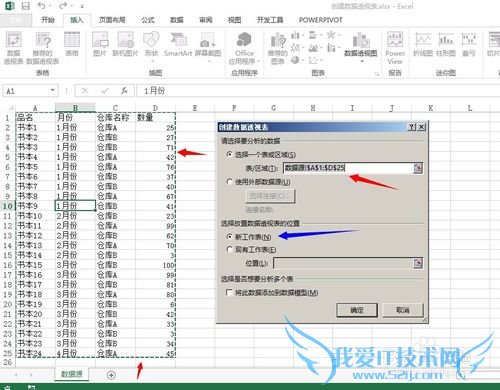Viewport: 500px width, 390px height.
Task: Click the Online Pictures (联机图片) icon
Action: pyautogui.click(x=125, y=43)
